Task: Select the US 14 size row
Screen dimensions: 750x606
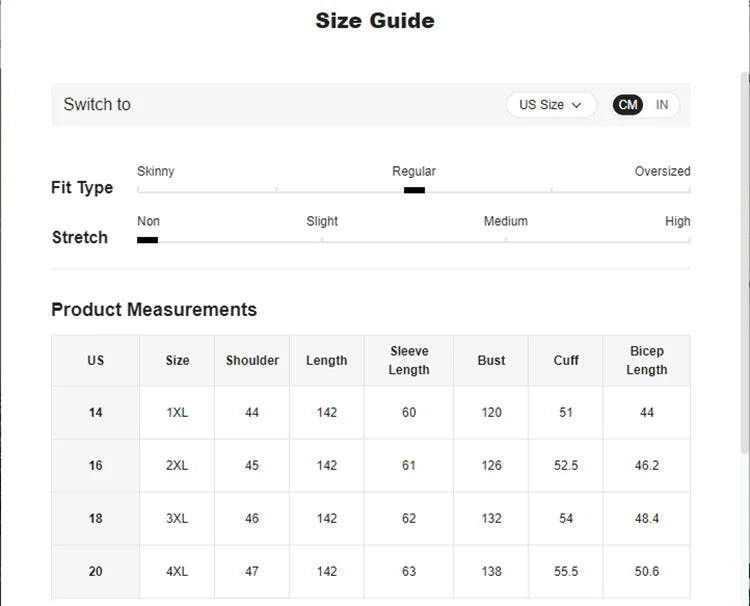Action: click(96, 413)
